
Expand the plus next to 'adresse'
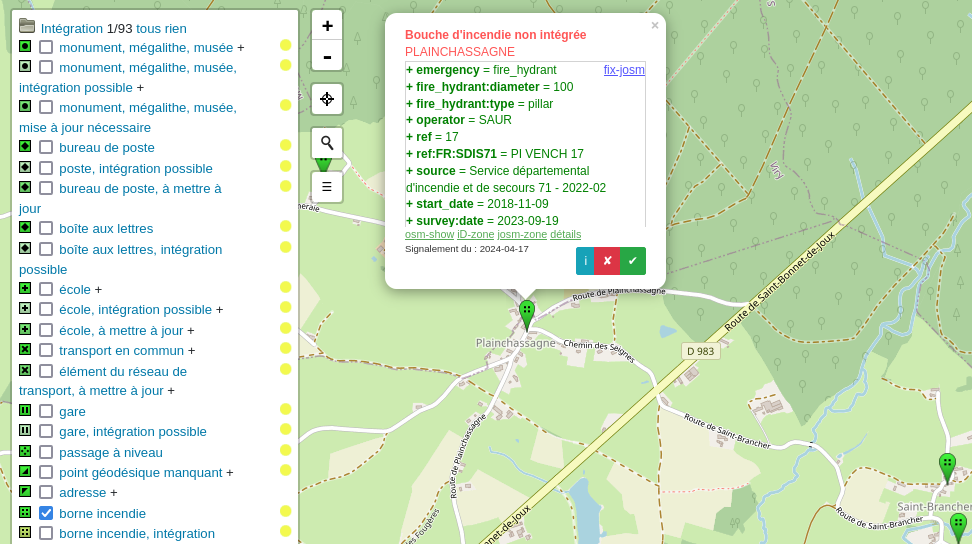[x=114, y=492]
